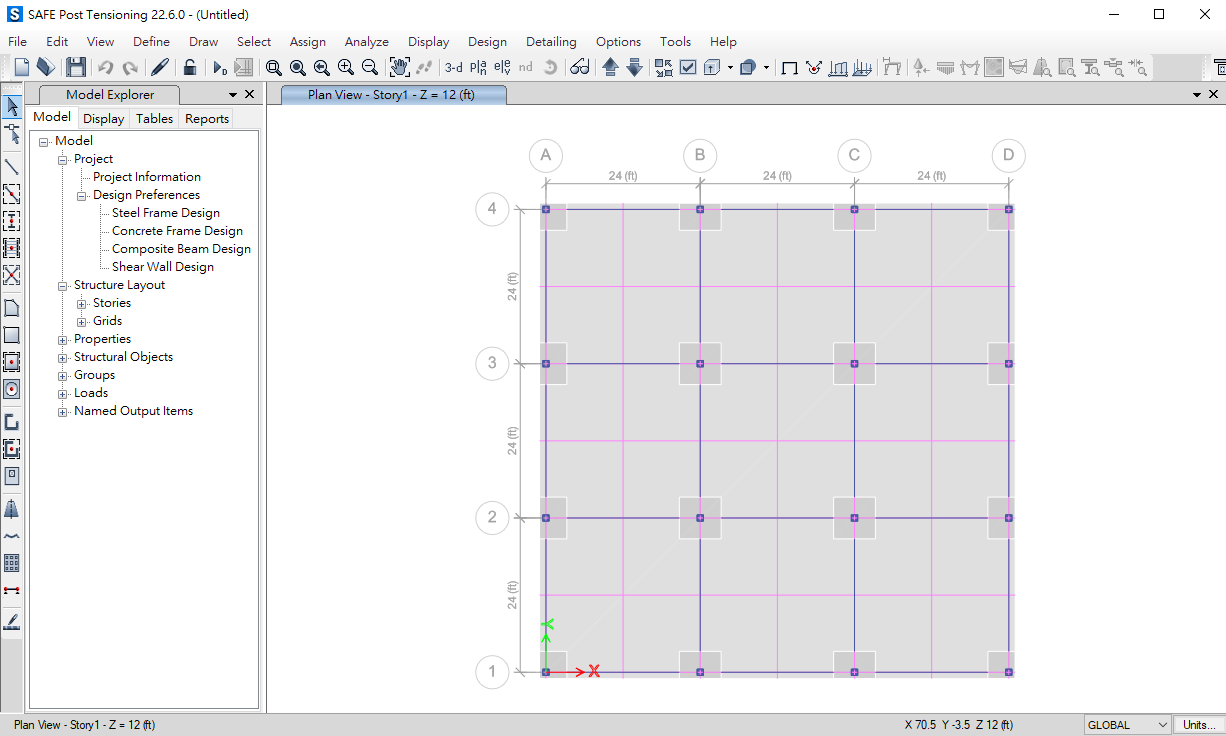Expand the Structural Objects node
Screen dimensions: 1226x736
pyautogui.click(x=63, y=358)
